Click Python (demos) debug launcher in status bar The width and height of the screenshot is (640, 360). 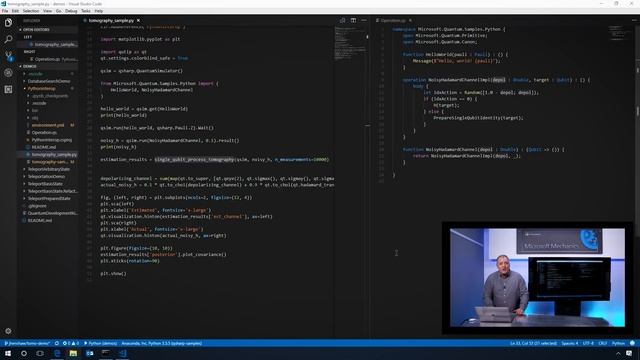(x=100, y=343)
